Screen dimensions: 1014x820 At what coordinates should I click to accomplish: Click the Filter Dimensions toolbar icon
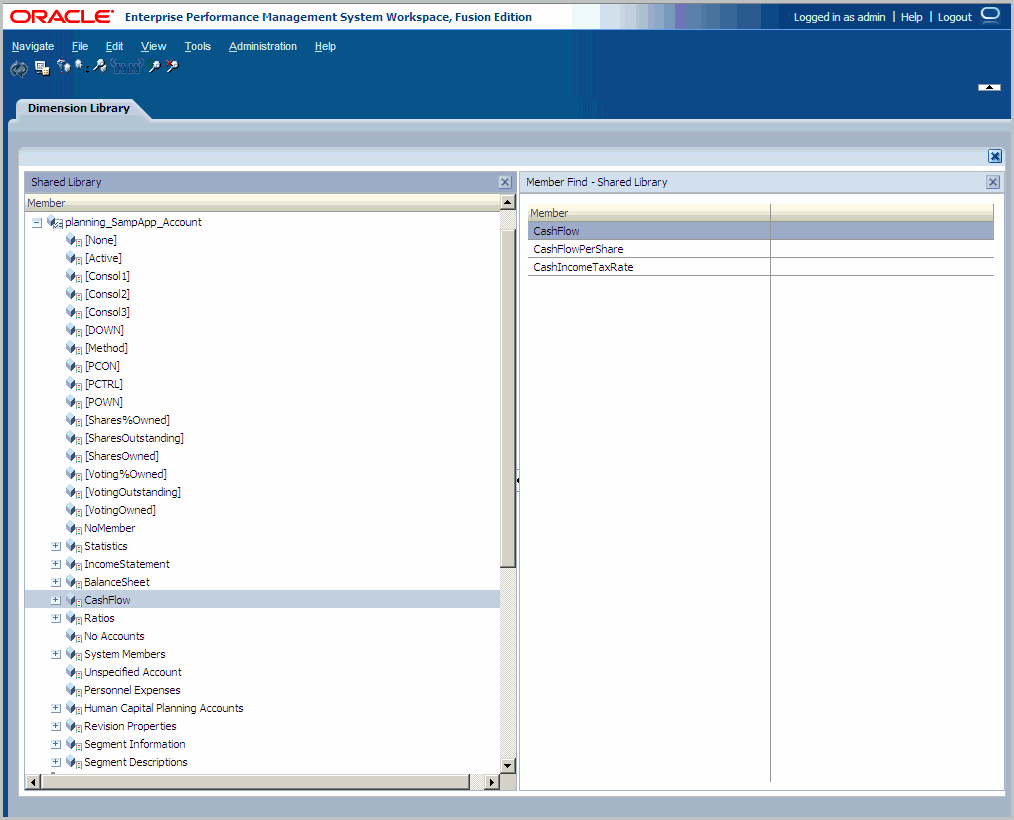pyautogui.click(x=63, y=65)
